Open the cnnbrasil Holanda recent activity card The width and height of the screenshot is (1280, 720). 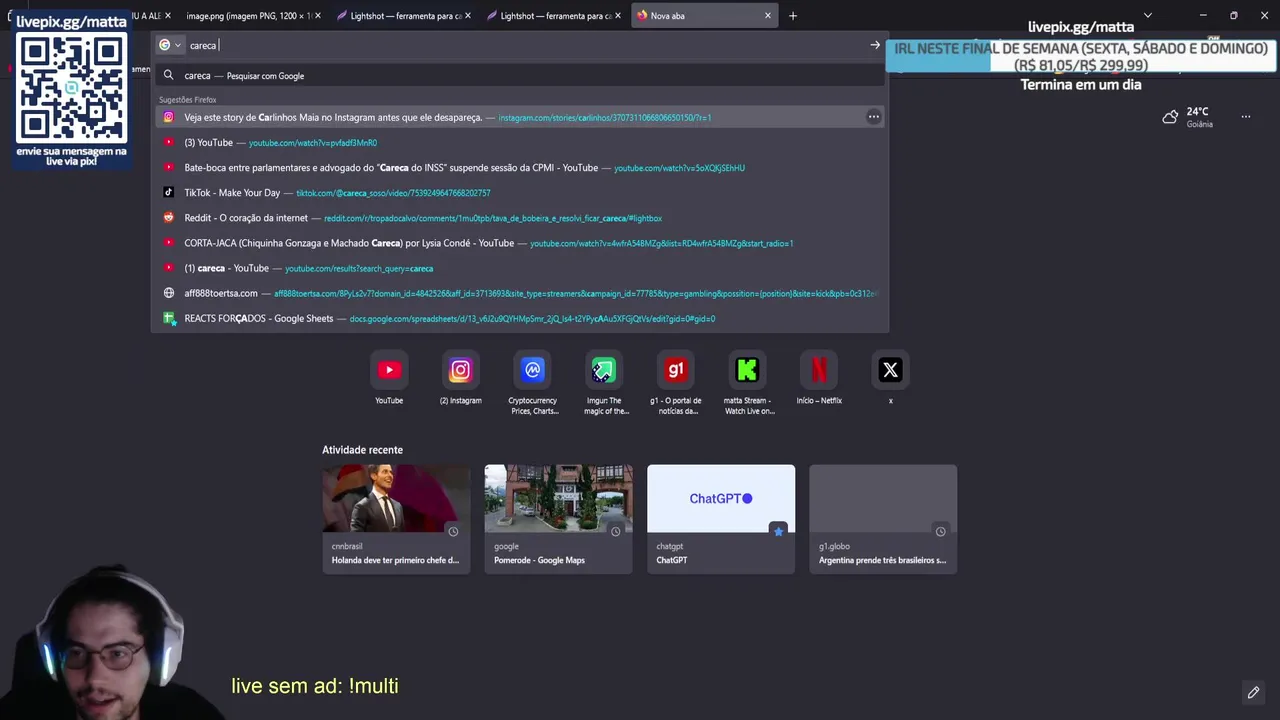(396, 518)
